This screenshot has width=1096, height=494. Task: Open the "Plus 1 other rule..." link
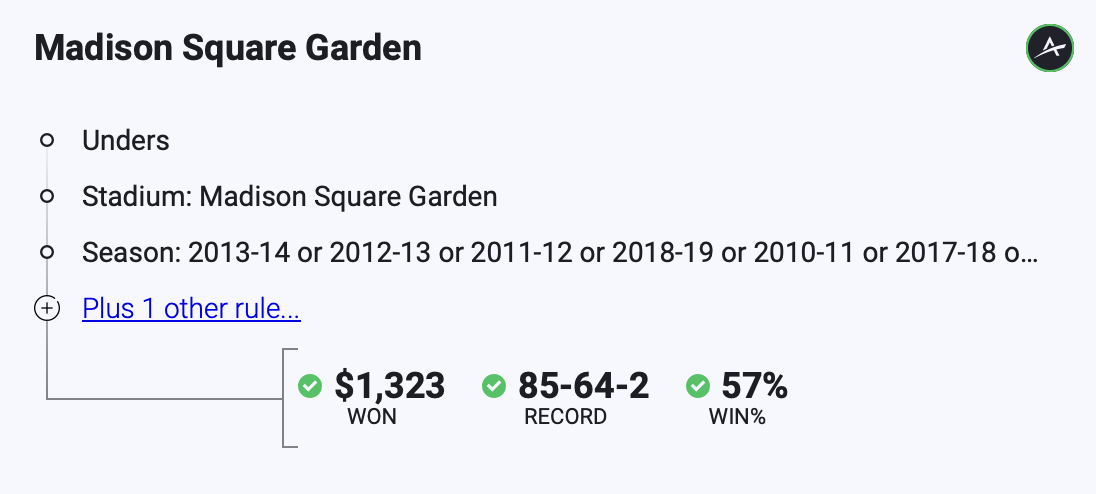[191, 309]
